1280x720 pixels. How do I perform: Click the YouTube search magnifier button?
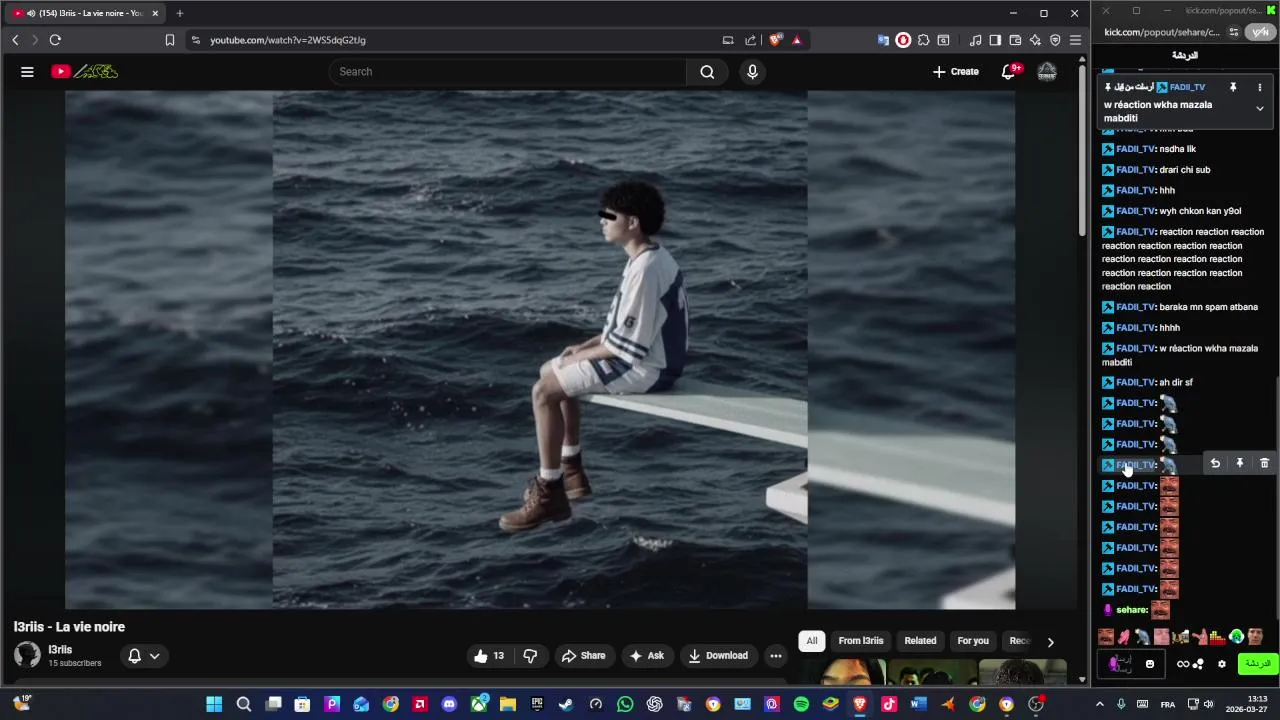pyautogui.click(x=707, y=71)
